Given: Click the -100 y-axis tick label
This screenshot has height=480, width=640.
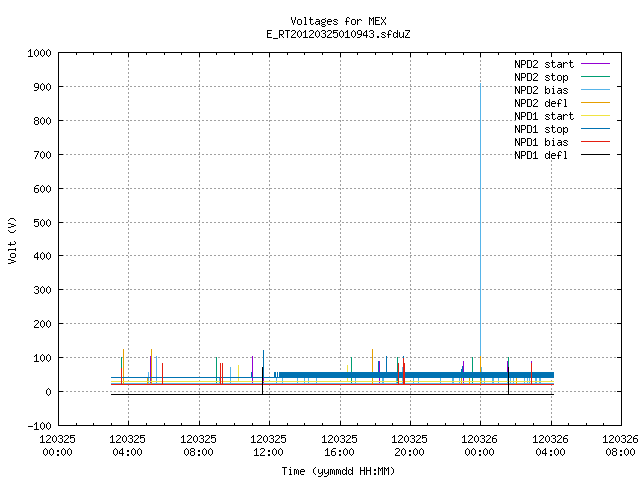Looking at the screenshot, I should click(39, 426).
